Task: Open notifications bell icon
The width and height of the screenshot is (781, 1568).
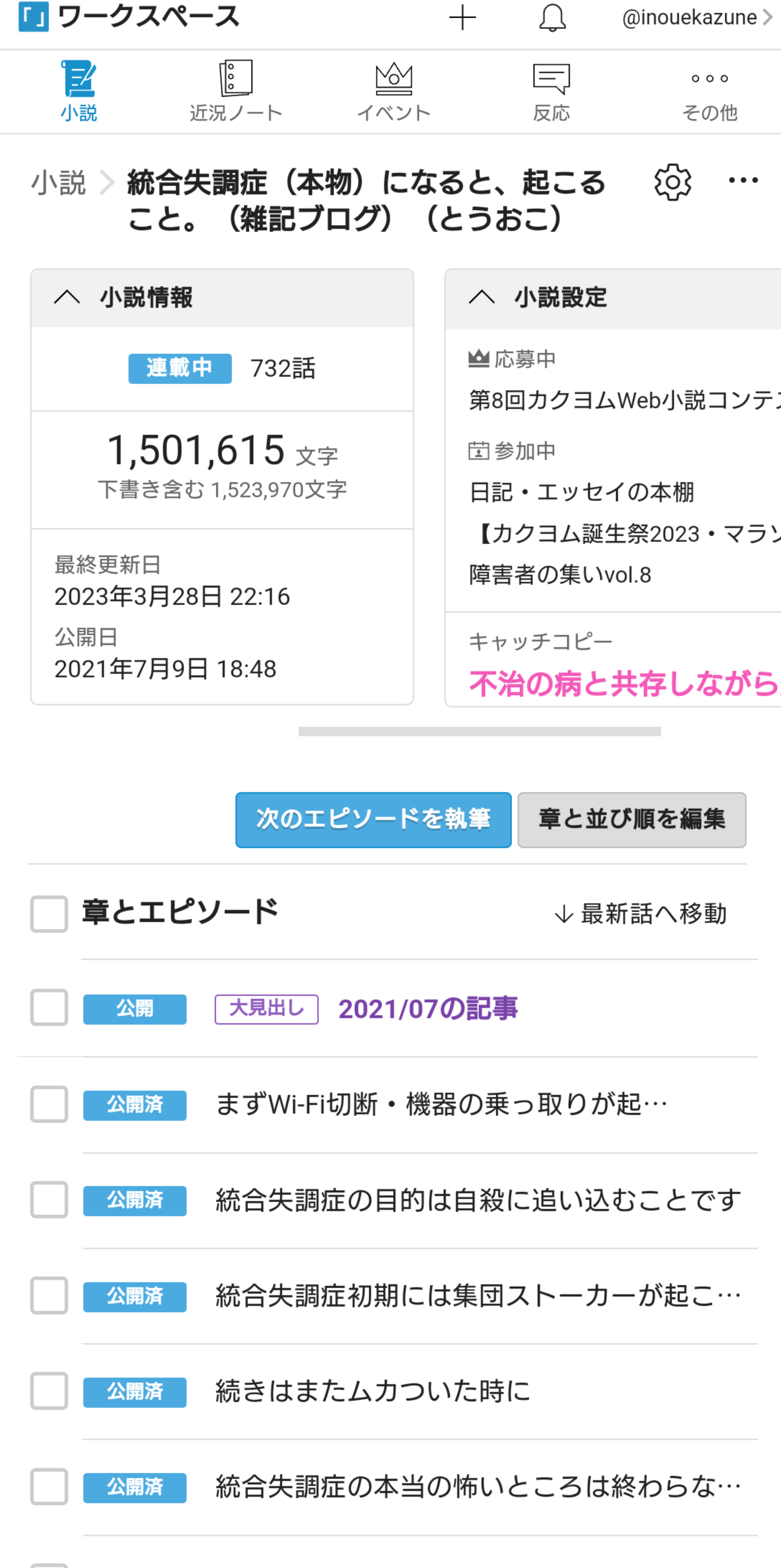Action: pos(552,18)
